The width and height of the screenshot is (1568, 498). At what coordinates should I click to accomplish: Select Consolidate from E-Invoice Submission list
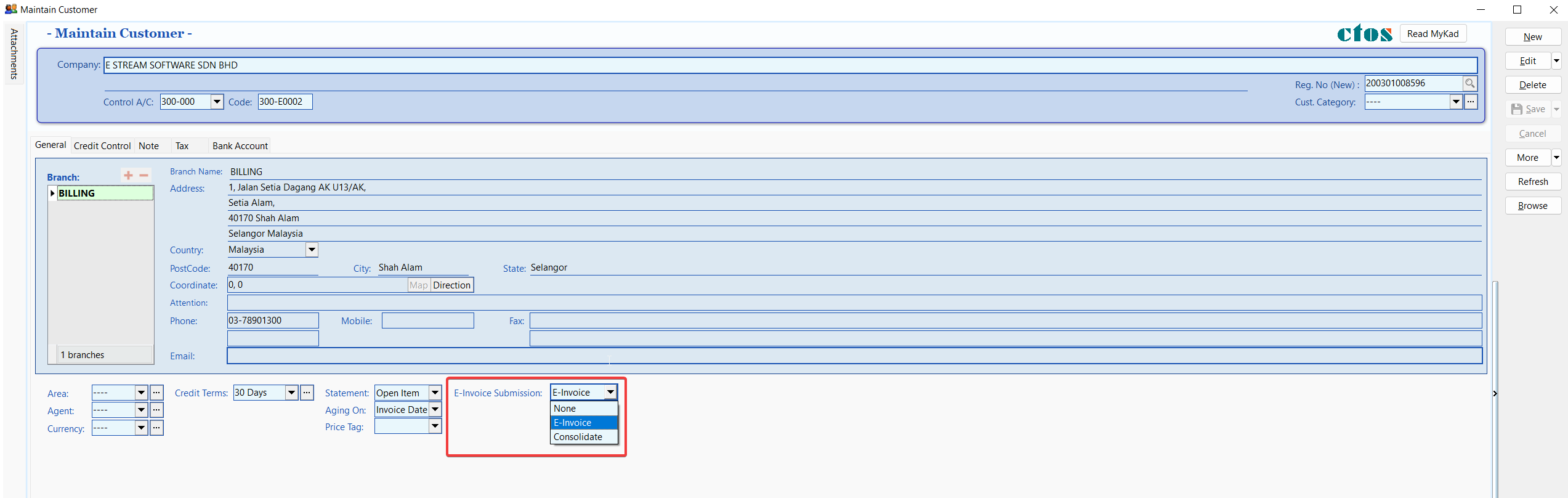tap(578, 437)
